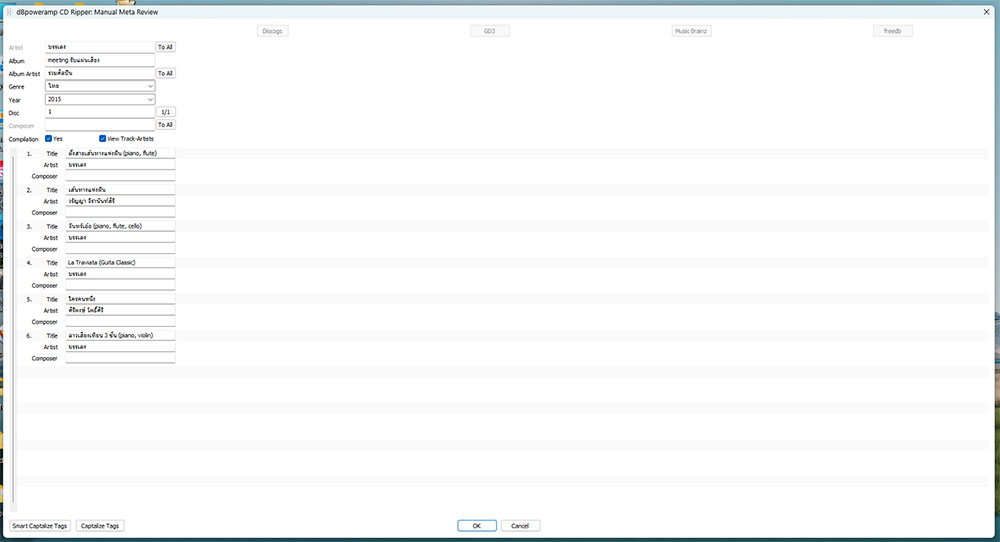Expand the Year dropdown list
This screenshot has height=542, width=1000.
(150, 99)
